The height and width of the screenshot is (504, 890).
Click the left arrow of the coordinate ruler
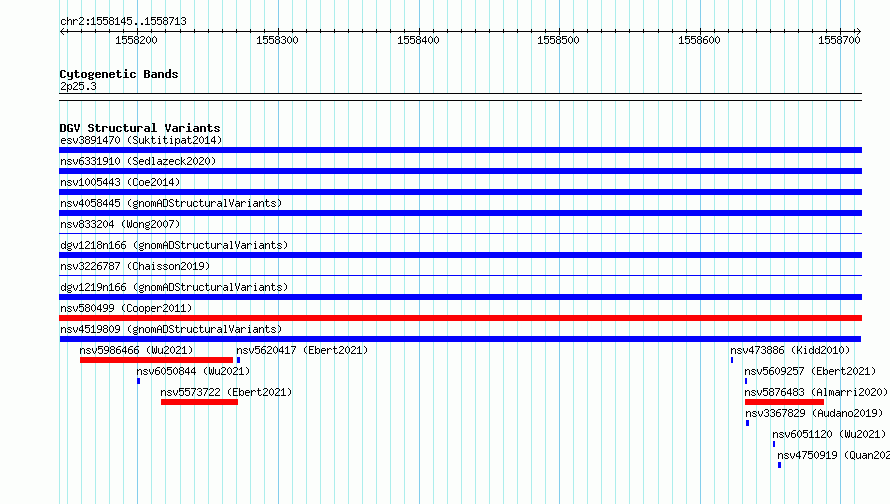[63, 31]
